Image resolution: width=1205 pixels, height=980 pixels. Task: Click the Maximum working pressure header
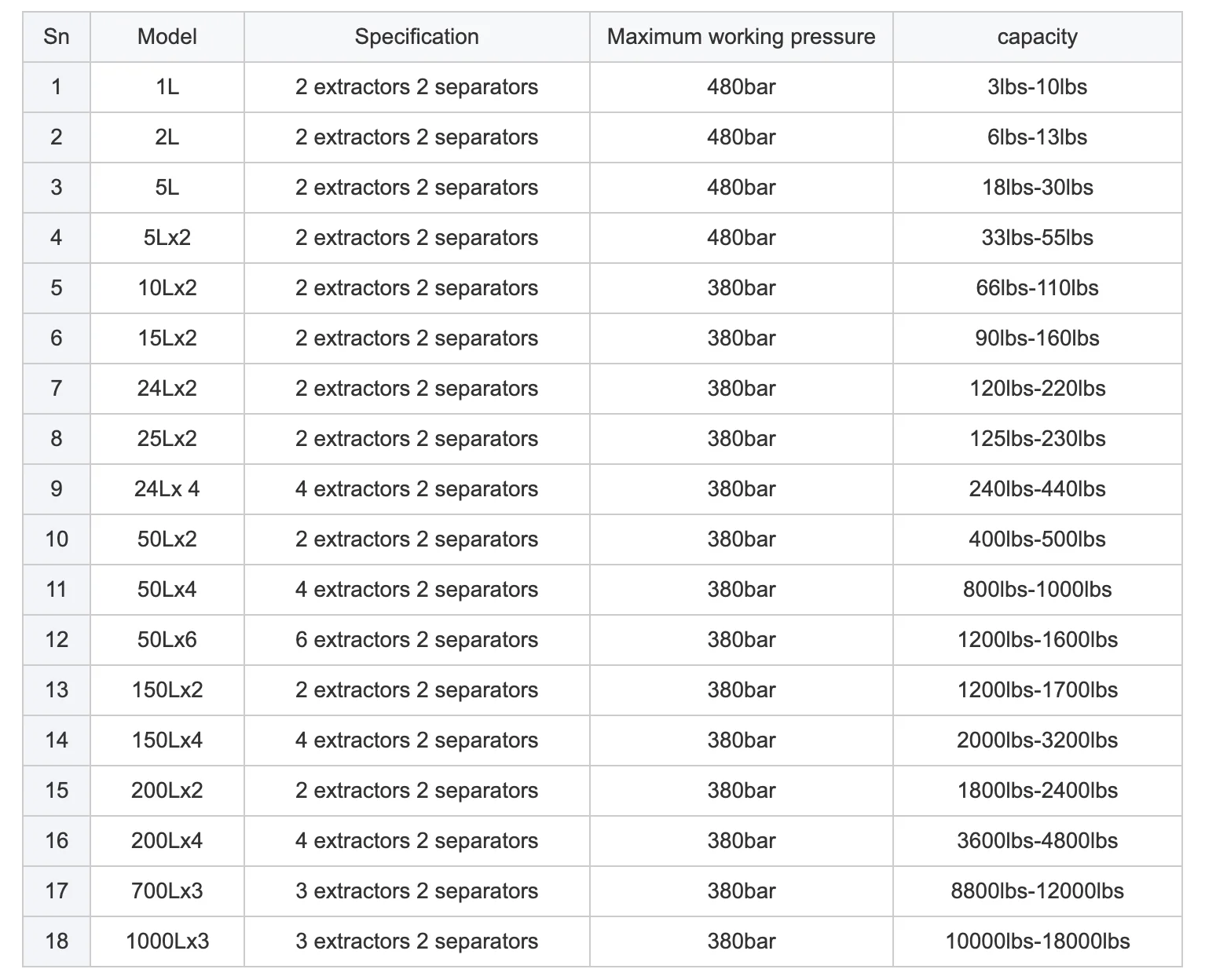[741, 37]
